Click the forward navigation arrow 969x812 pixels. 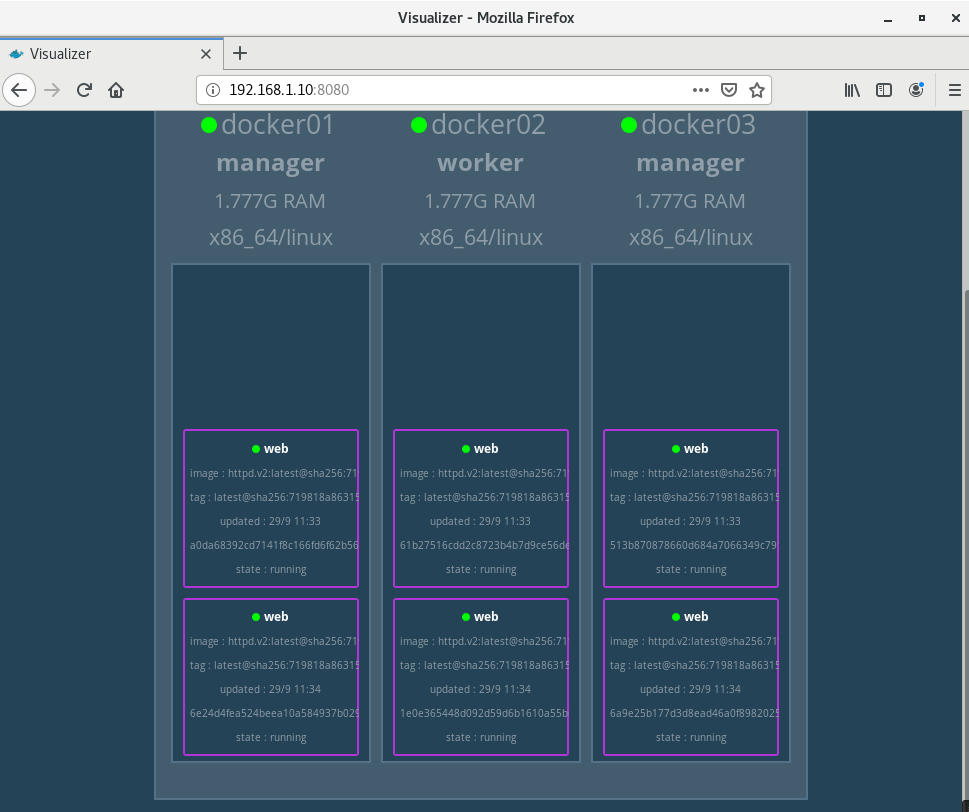click(52, 90)
